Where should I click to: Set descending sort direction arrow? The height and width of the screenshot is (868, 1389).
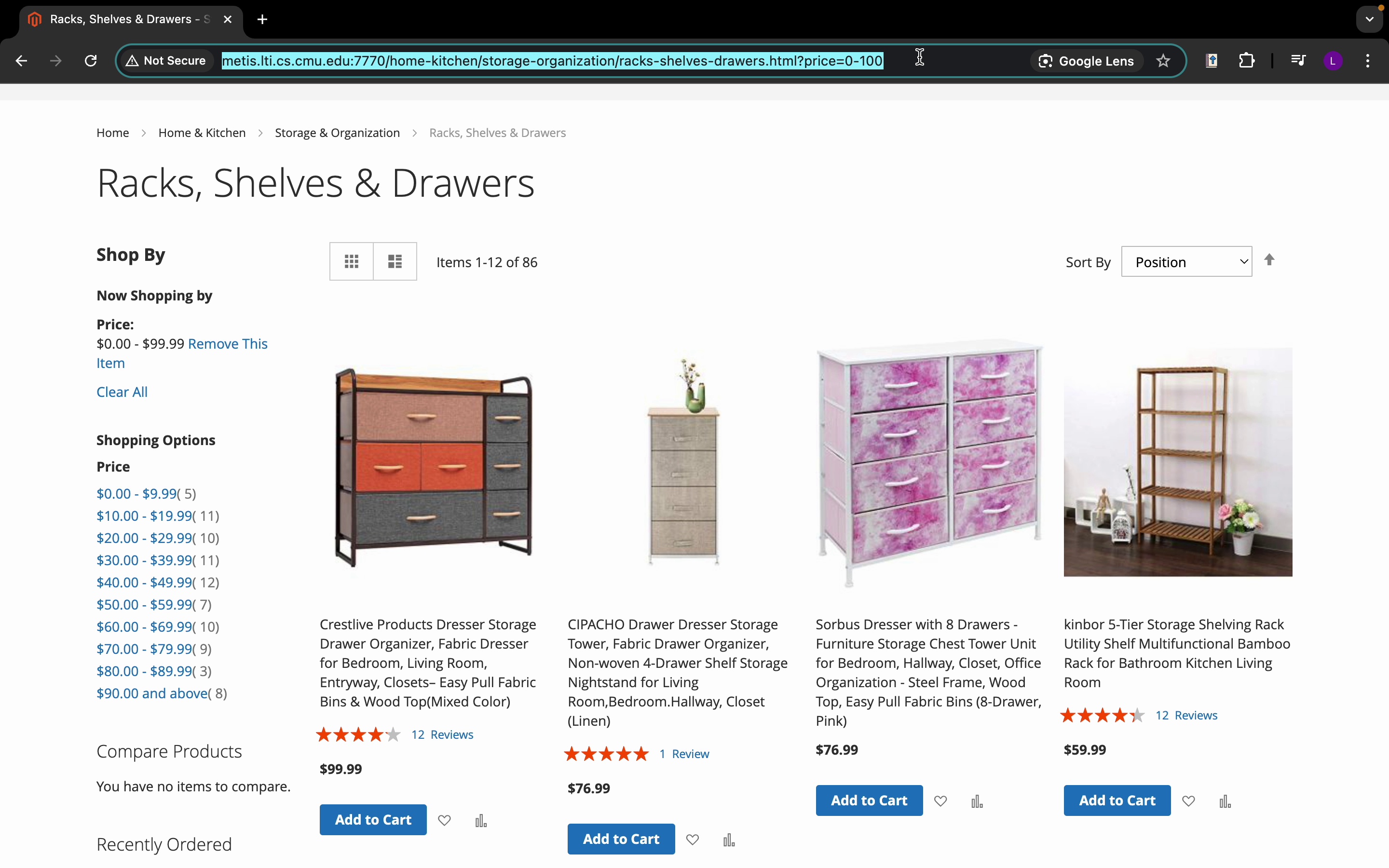tap(1269, 260)
